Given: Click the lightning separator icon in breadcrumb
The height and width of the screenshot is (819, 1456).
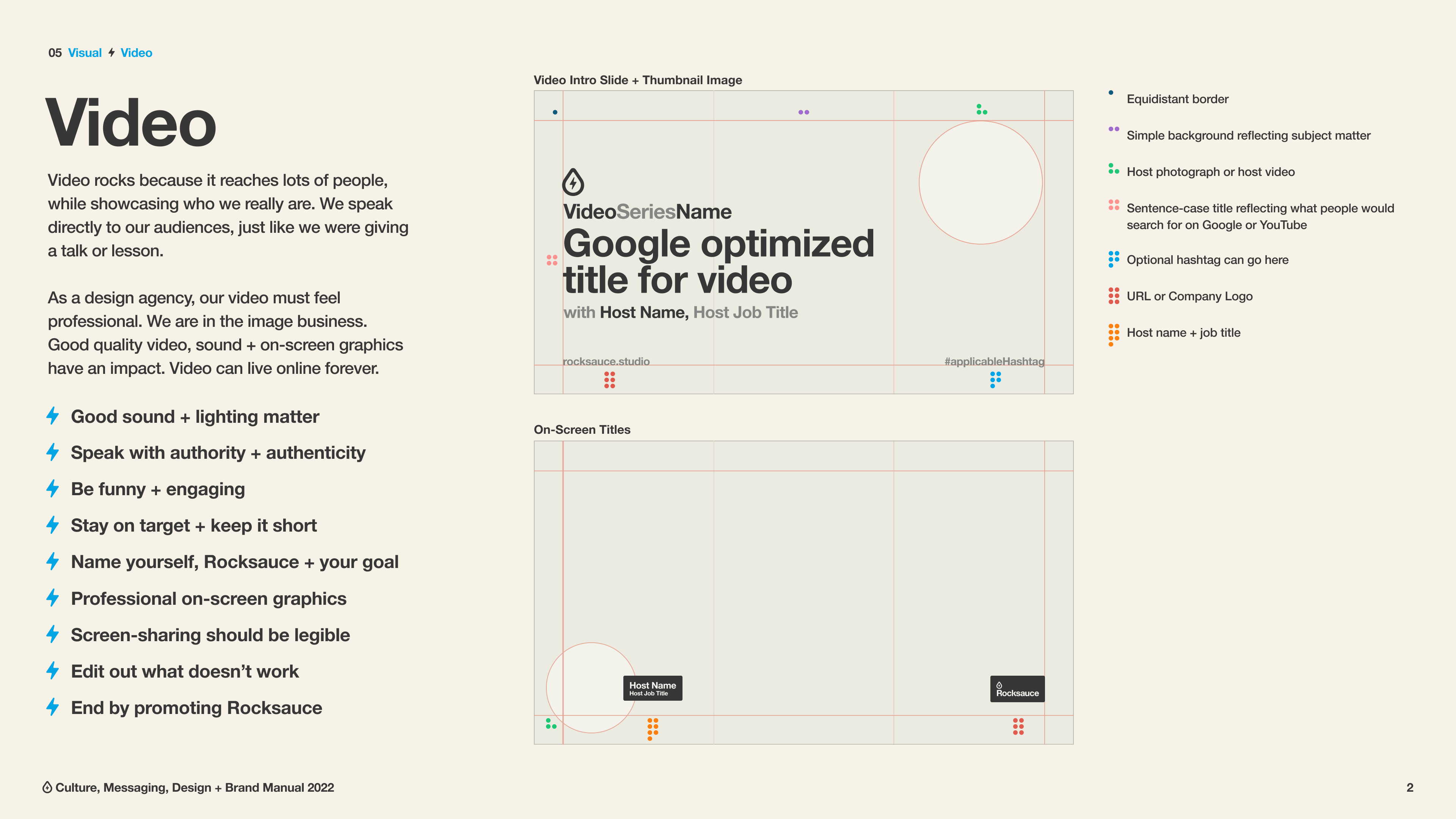Looking at the screenshot, I should click(111, 53).
